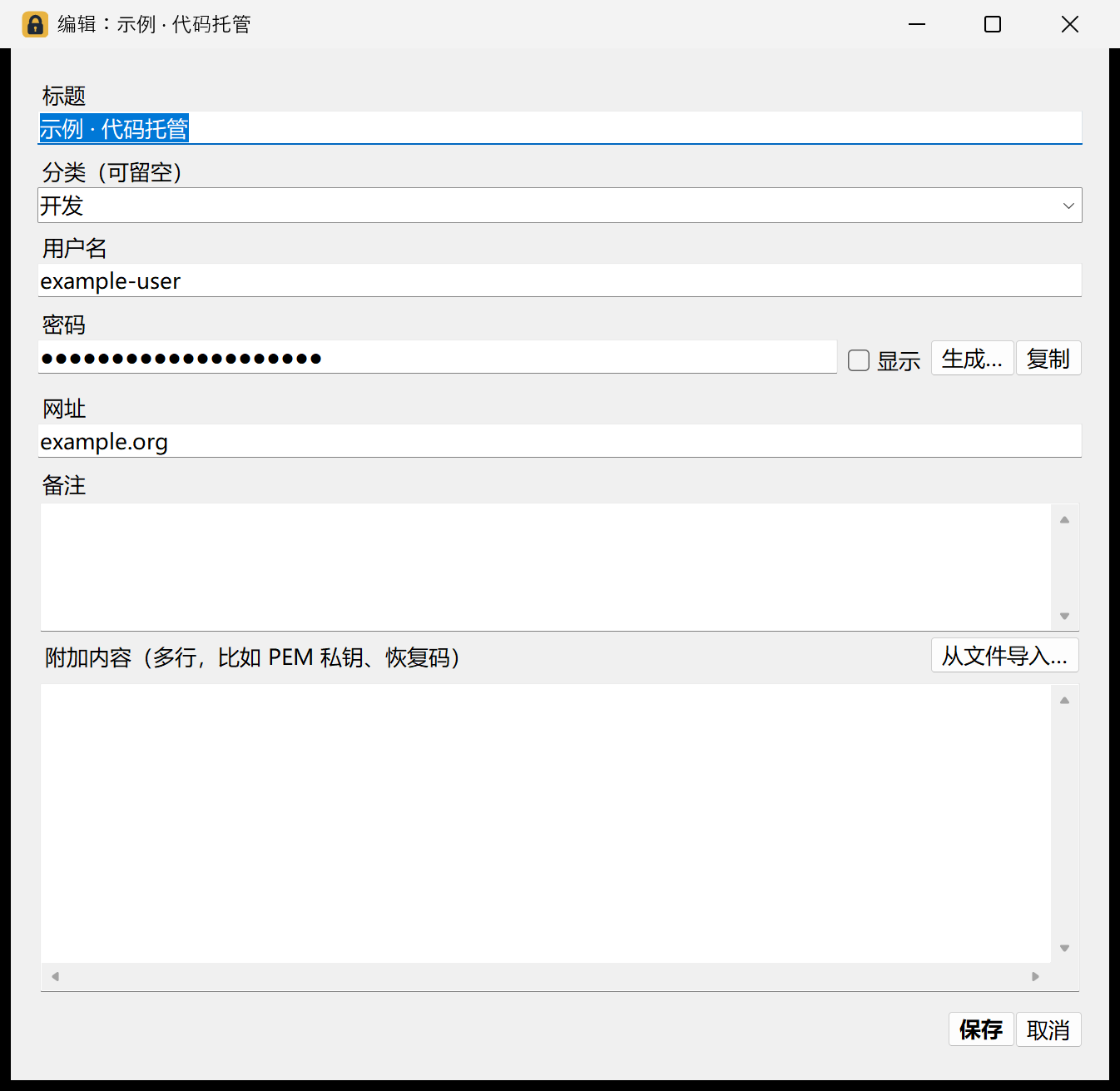Click the 附加内容 vertical scrollbar up arrow
This screenshot has height=1091, width=1120.
click(x=1064, y=700)
